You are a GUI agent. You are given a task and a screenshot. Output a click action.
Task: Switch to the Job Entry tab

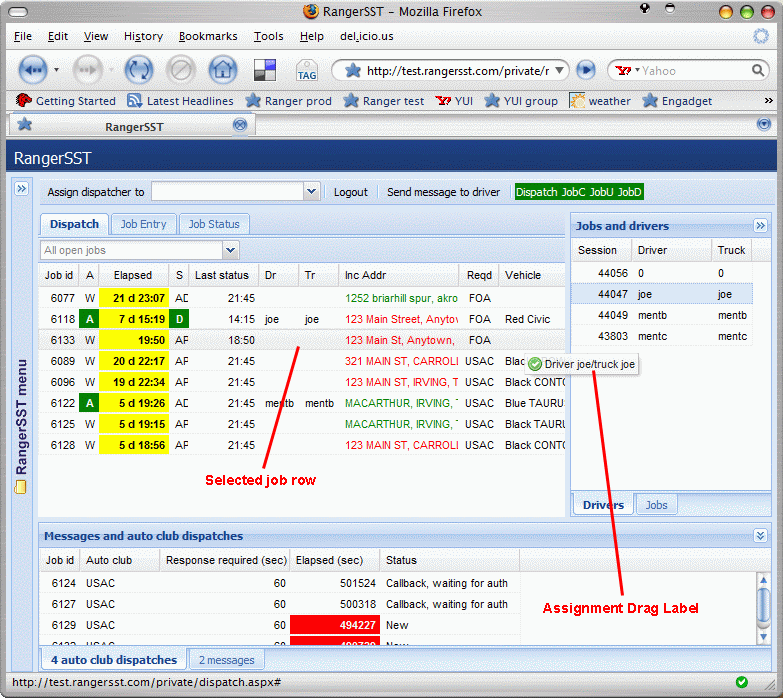(x=143, y=224)
